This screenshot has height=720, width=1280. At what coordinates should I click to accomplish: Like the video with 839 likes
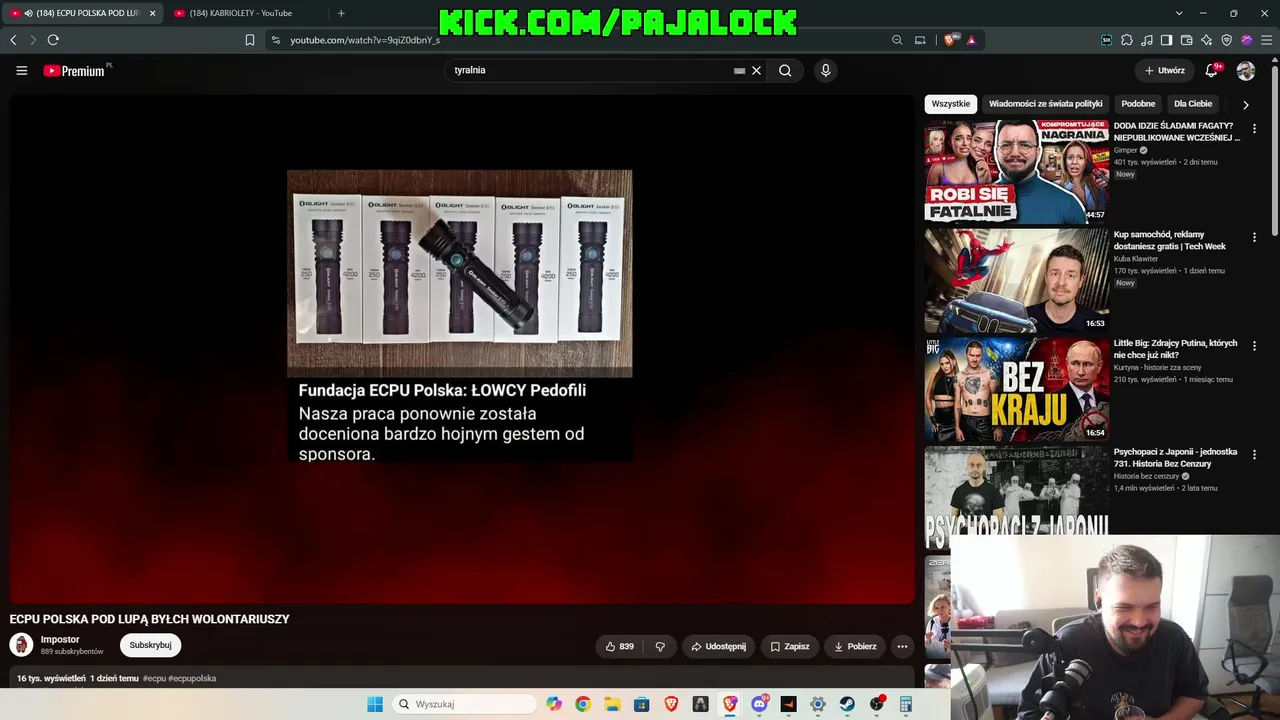pos(620,646)
